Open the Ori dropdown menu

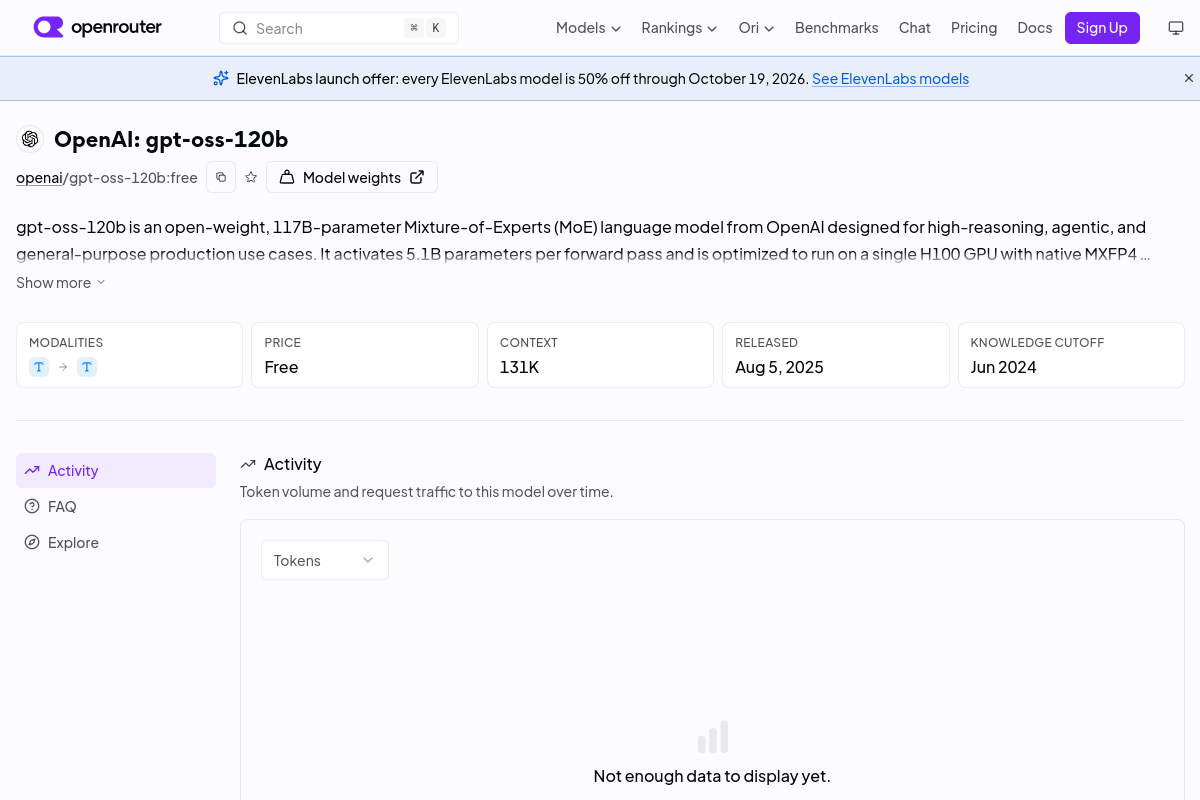coord(756,28)
